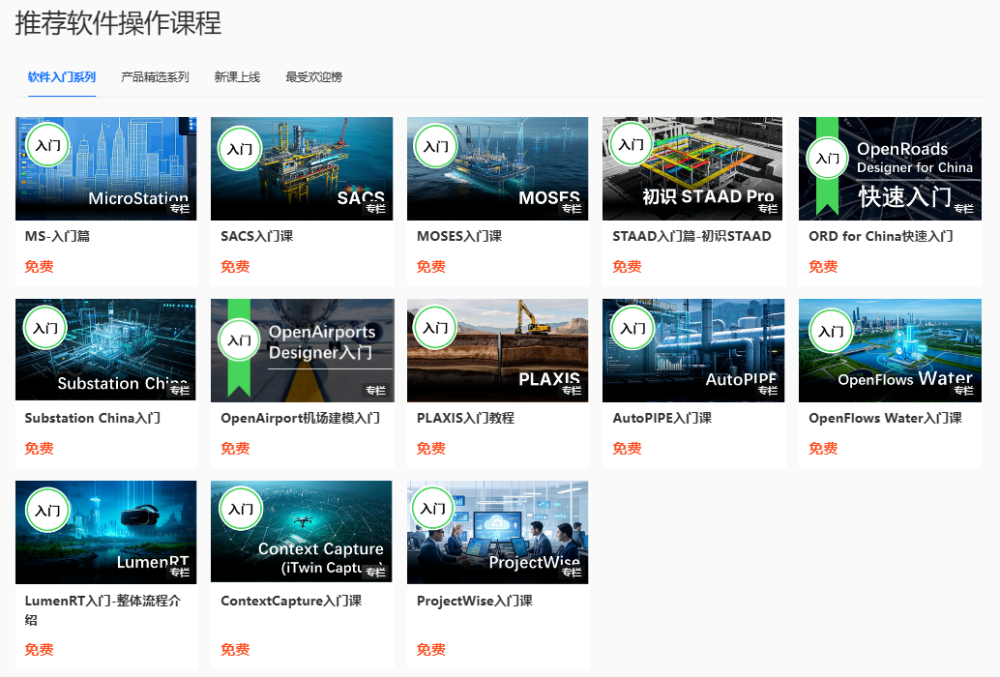1000x677 pixels.
Task: Open the PLAXIS入门教程 course
Action: tap(497, 350)
